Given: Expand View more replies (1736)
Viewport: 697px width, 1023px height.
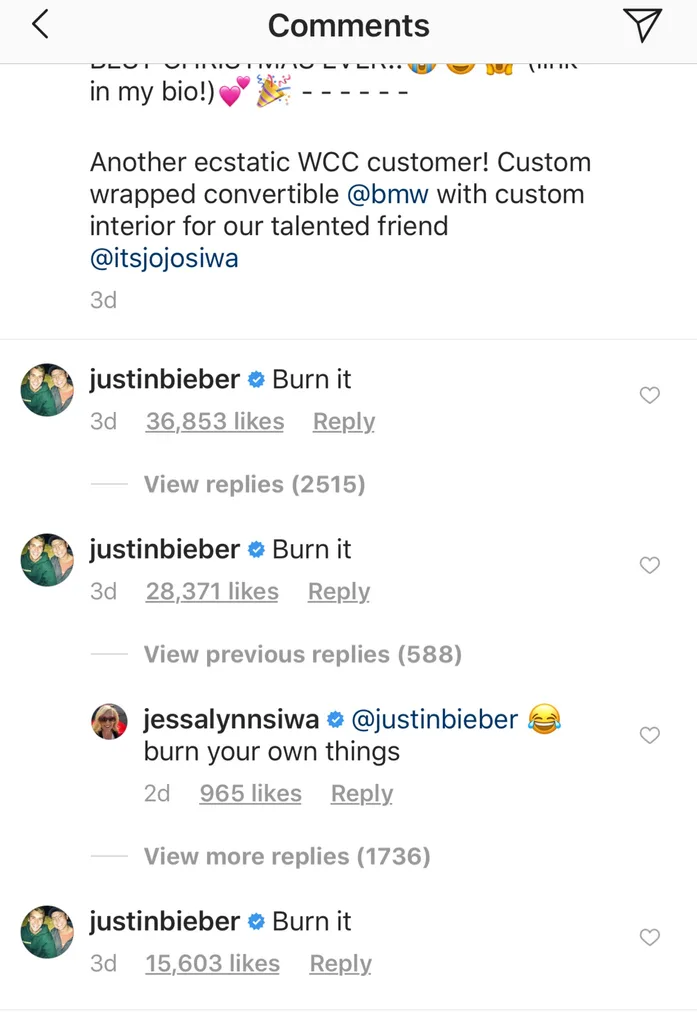Looking at the screenshot, I should pyautogui.click(x=287, y=856).
